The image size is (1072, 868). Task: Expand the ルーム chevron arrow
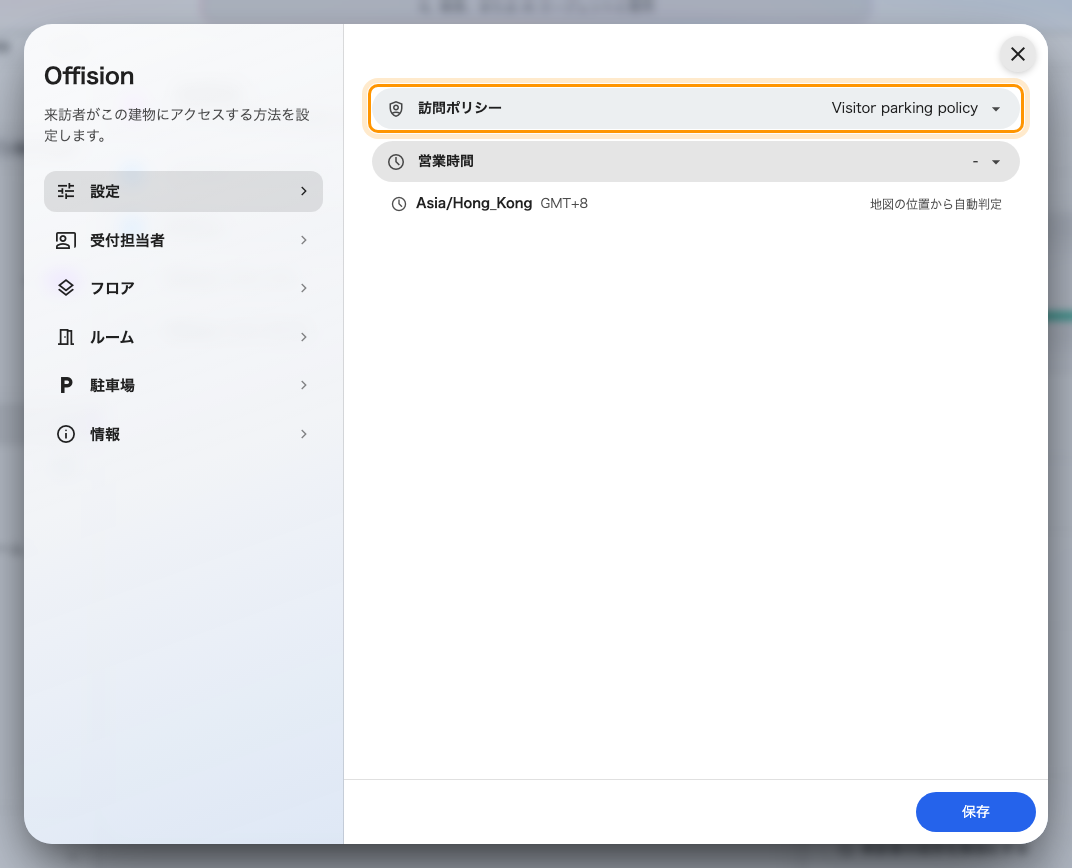tap(304, 337)
